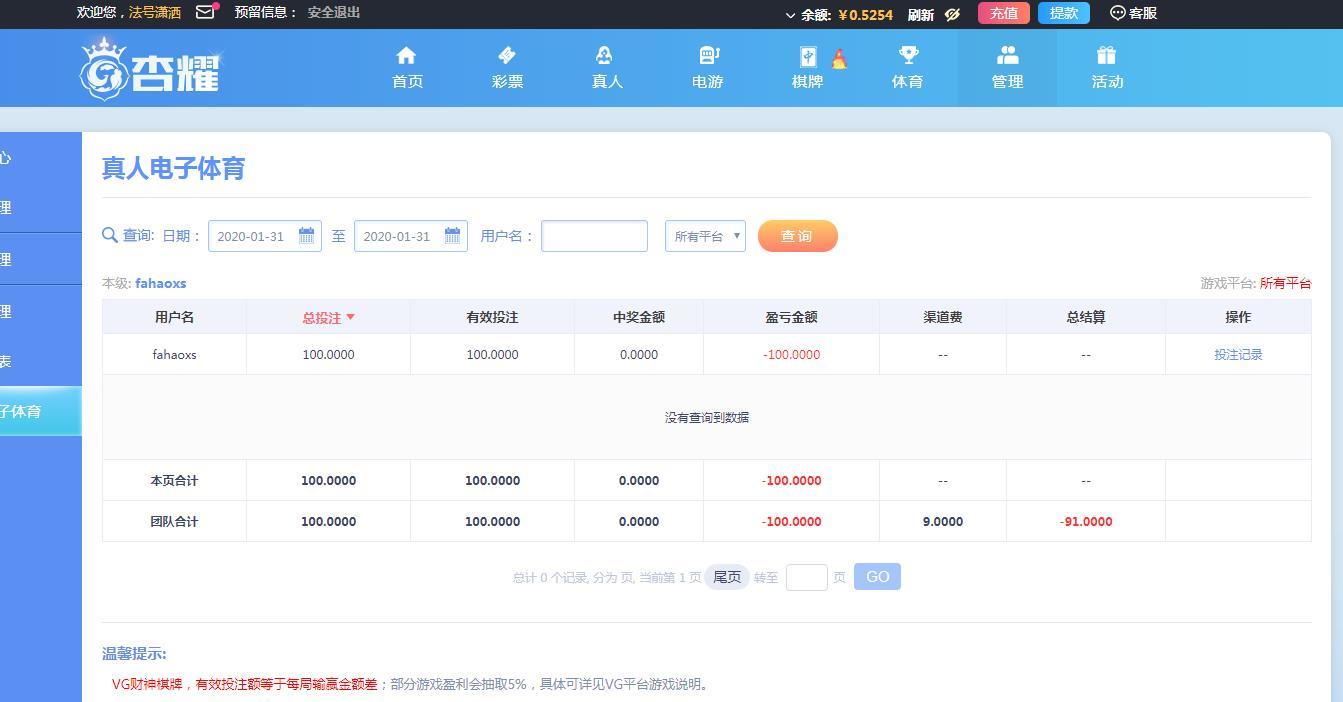This screenshot has height=702, width=1343.
Task: Toggle balance visibility eye icon
Action: pos(952,14)
